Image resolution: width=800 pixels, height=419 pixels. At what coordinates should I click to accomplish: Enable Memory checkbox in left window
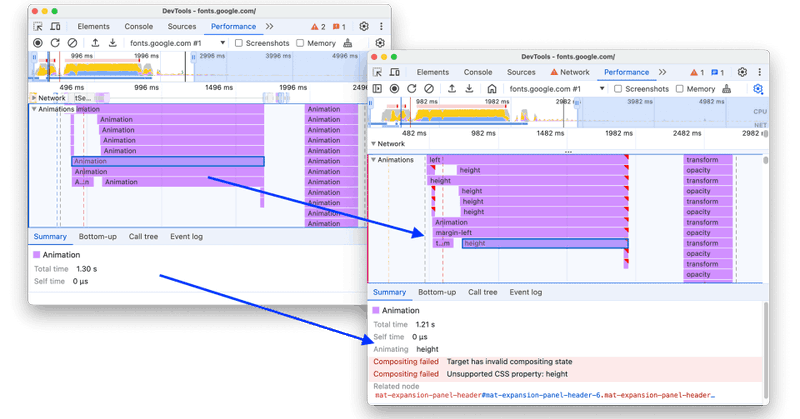pos(300,43)
